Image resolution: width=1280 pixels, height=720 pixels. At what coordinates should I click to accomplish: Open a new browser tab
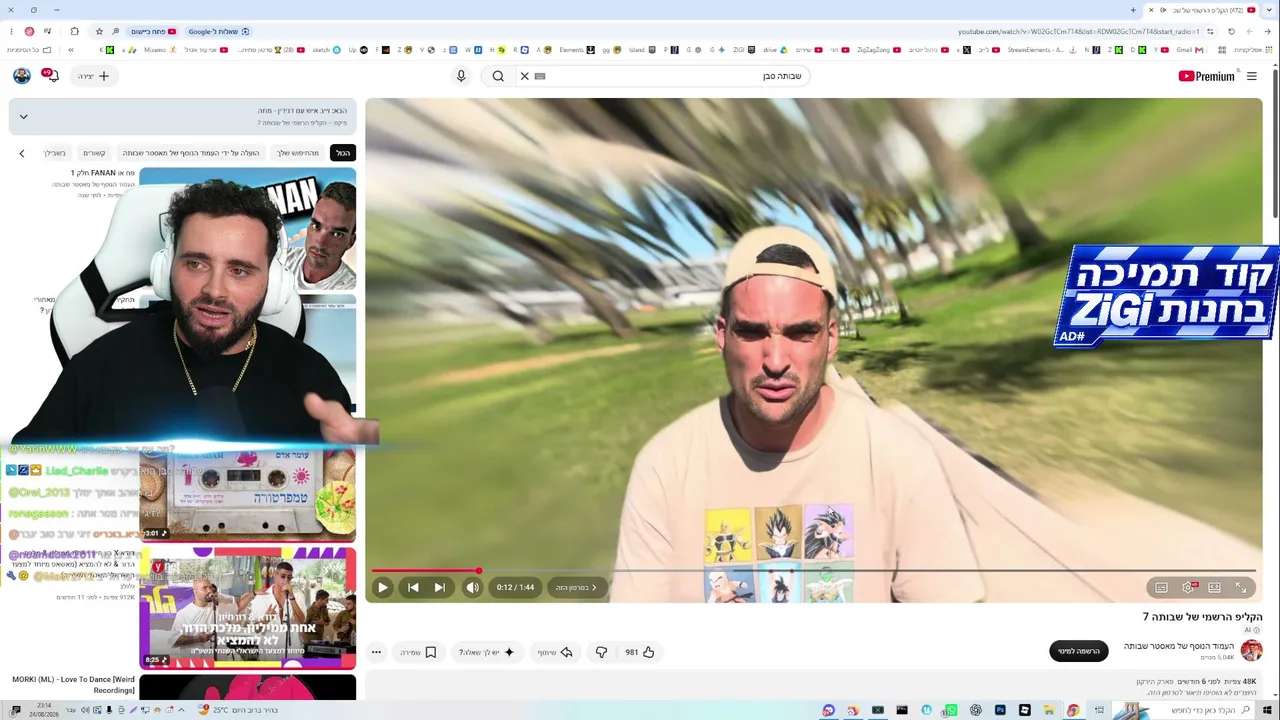(1133, 10)
